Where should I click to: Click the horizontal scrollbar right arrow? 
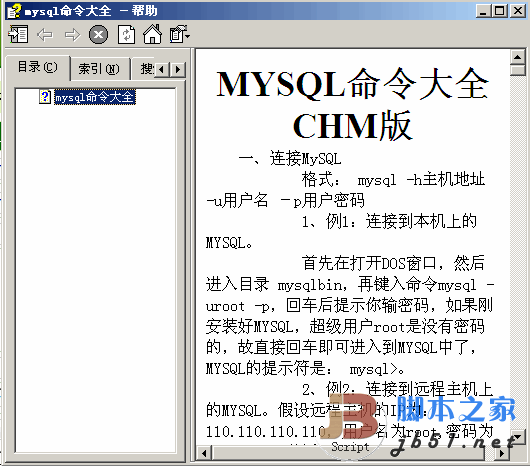(502, 453)
